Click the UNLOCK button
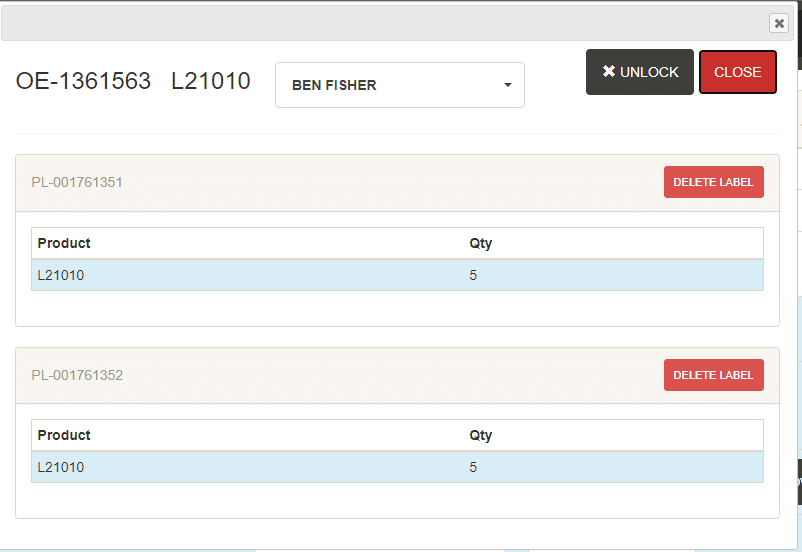 coord(640,72)
